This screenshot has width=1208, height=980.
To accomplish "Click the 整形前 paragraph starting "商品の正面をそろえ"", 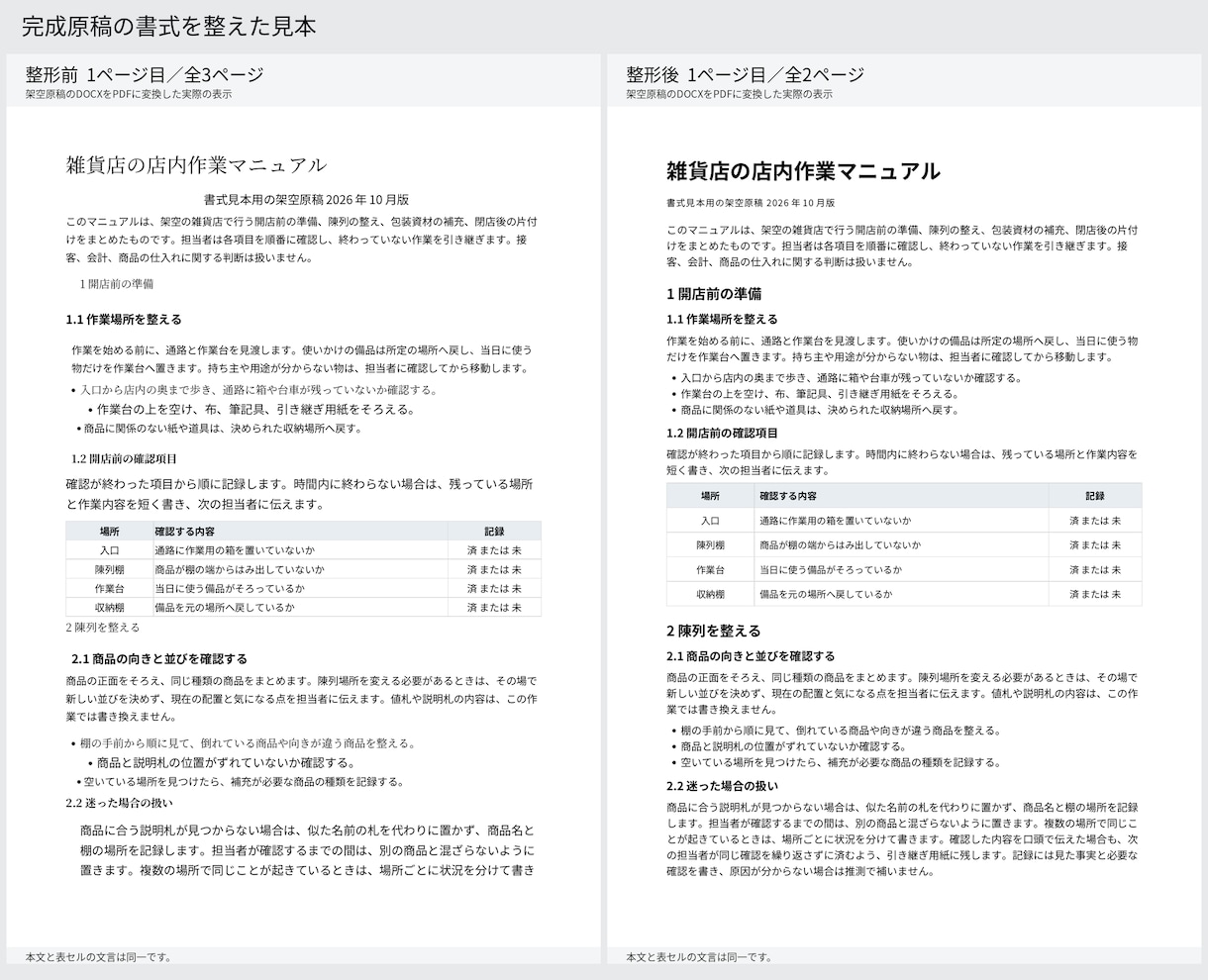I will [302, 699].
